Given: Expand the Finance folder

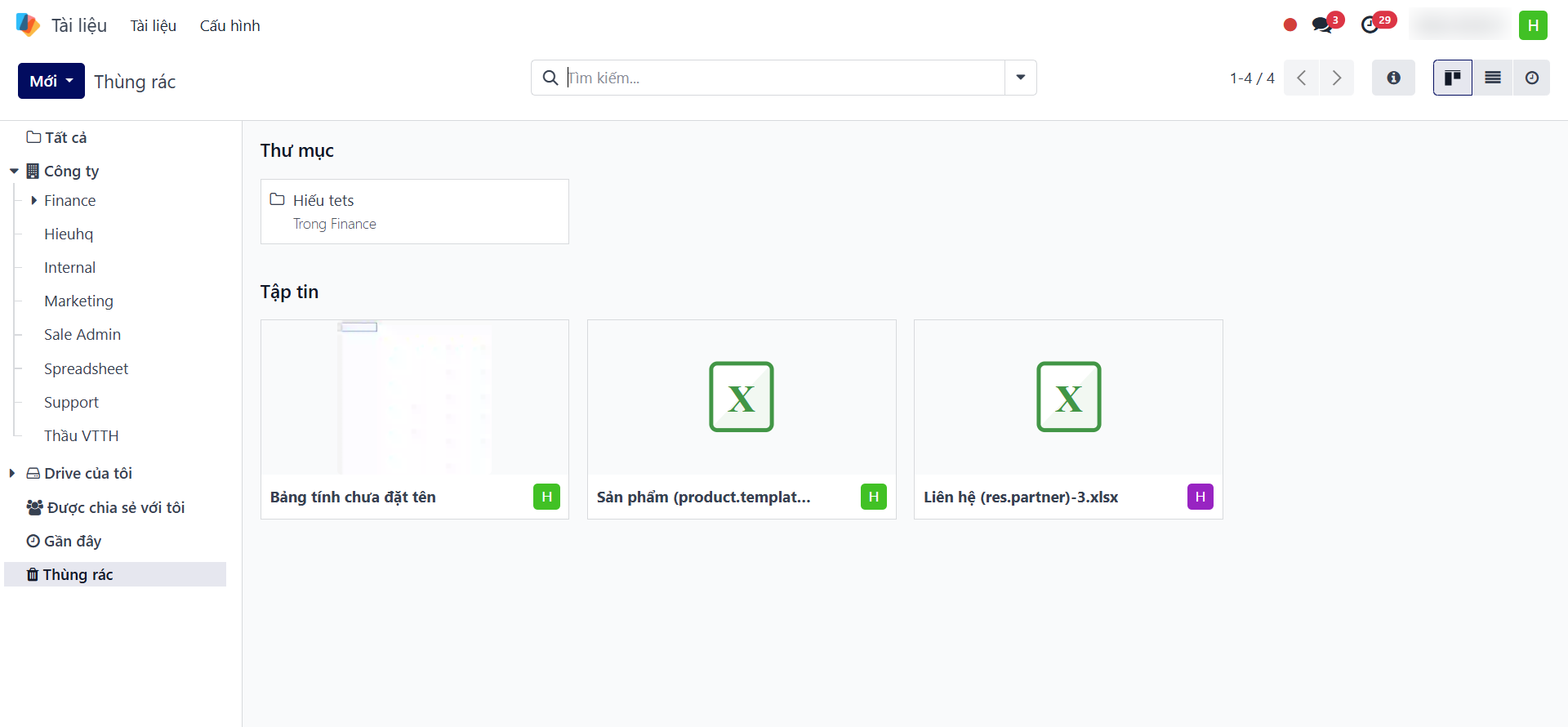Looking at the screenshot, I should point(33,200).
